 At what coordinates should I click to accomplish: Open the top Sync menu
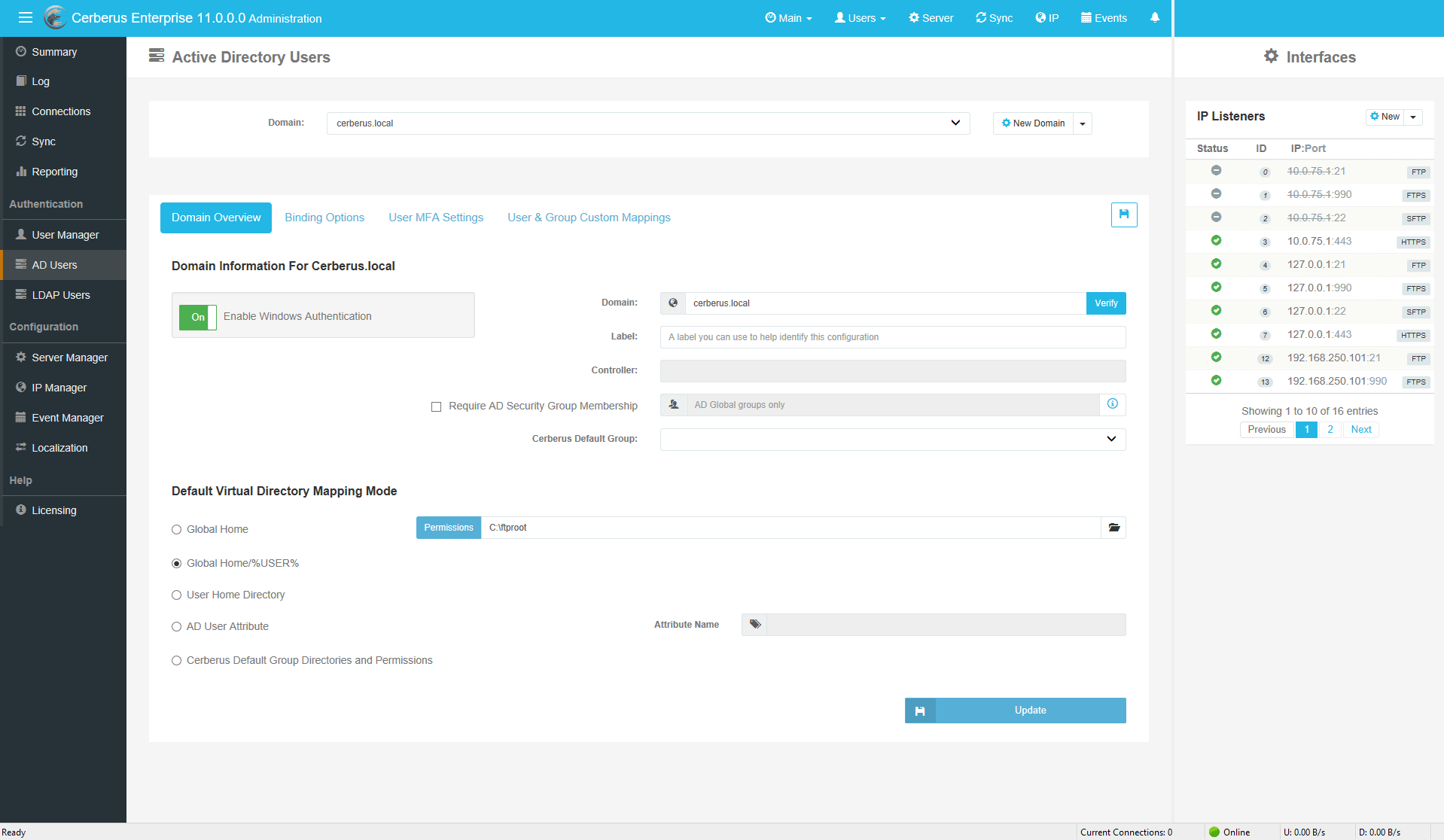994,18
